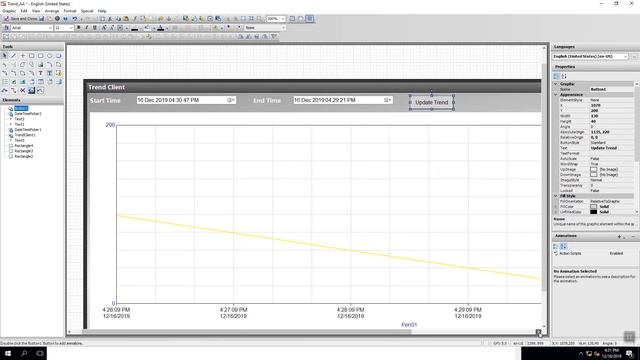640x360 pixels.
Task: Add an animation with the plus icon
Action: 619,236
